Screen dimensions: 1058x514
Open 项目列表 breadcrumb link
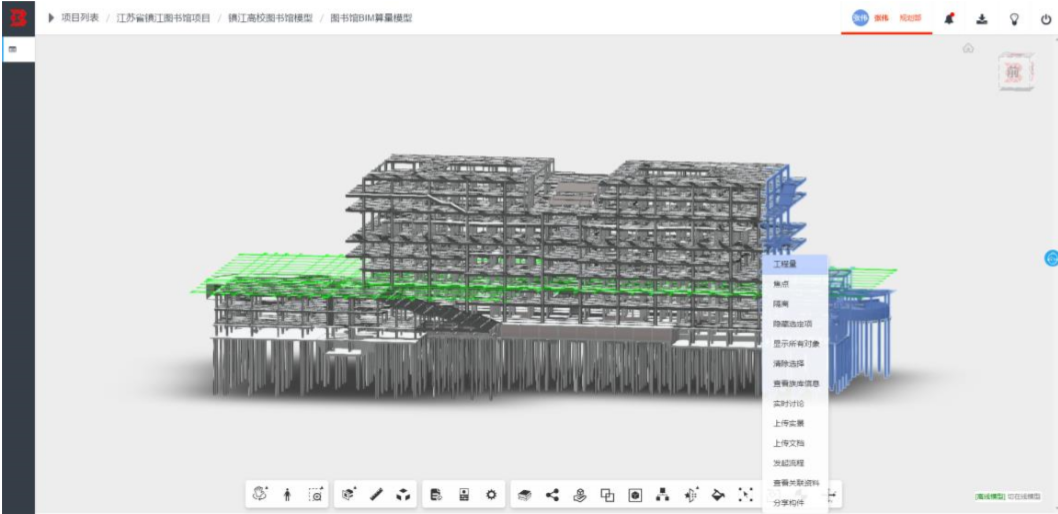80,18
